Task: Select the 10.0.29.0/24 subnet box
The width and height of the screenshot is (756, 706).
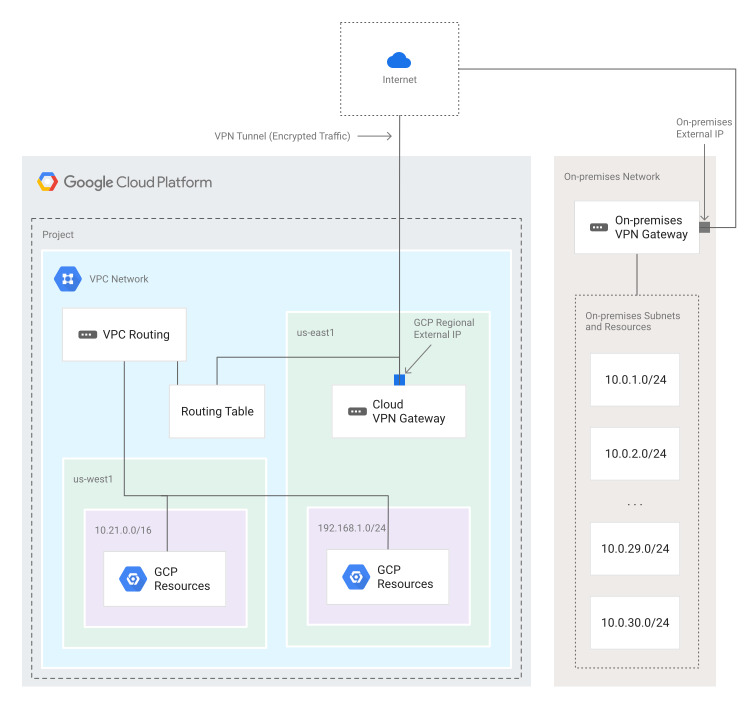Action: coord(635,549)
